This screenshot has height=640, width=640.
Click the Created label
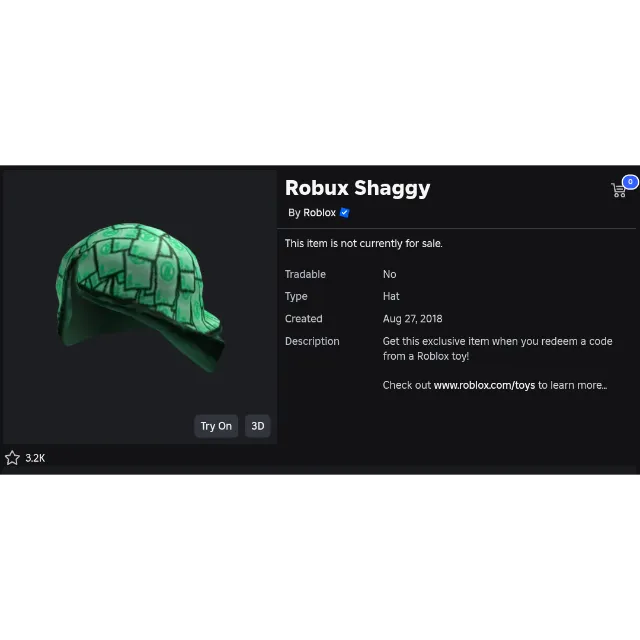[304, 319]
